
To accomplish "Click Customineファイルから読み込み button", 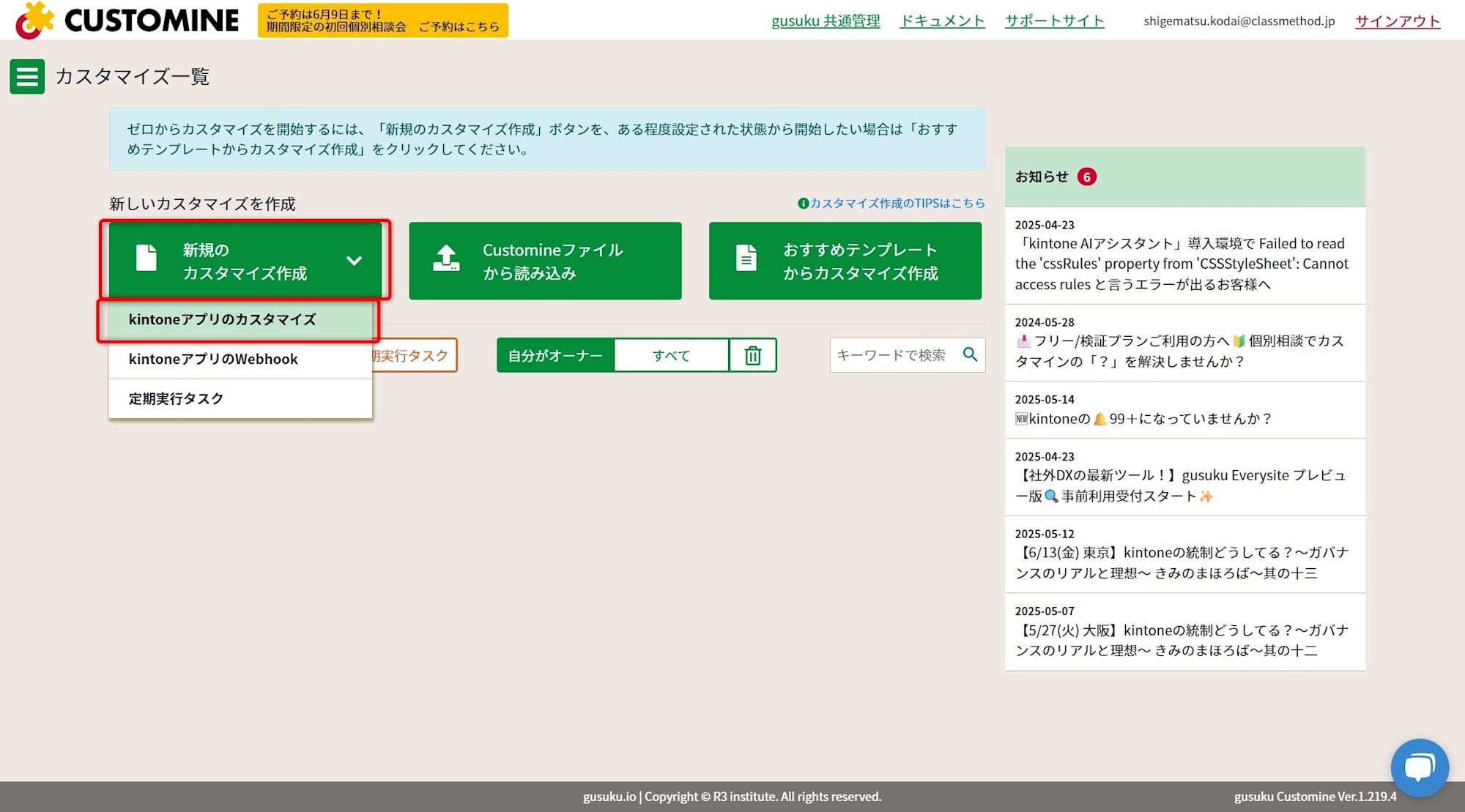I will 545,261.
